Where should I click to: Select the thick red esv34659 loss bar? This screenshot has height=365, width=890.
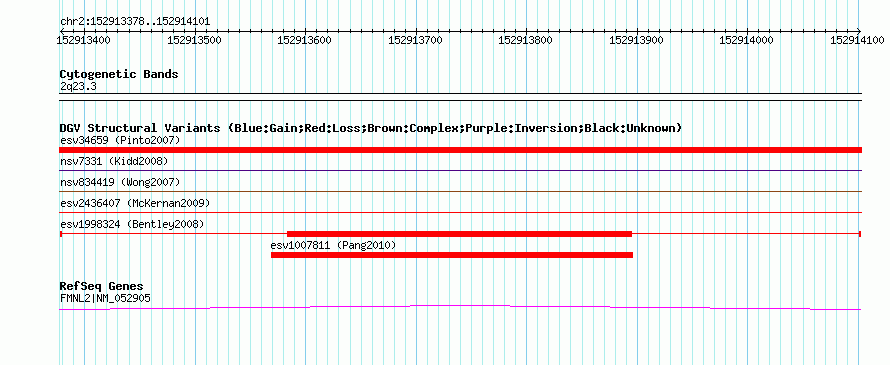(x=460, y=150)
